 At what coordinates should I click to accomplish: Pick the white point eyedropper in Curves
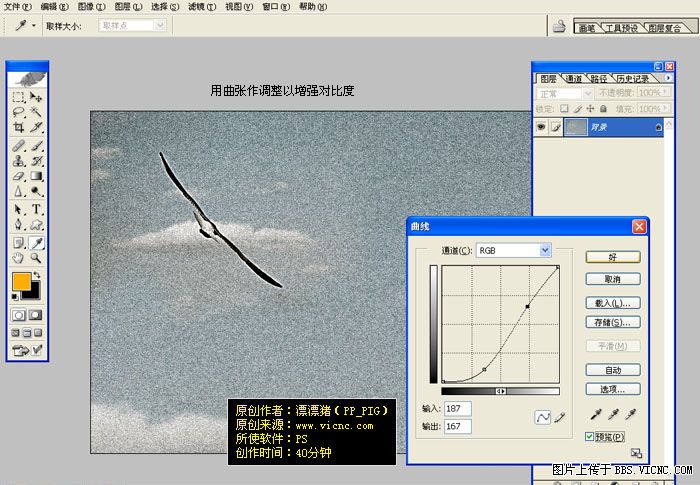coord(630,414)
